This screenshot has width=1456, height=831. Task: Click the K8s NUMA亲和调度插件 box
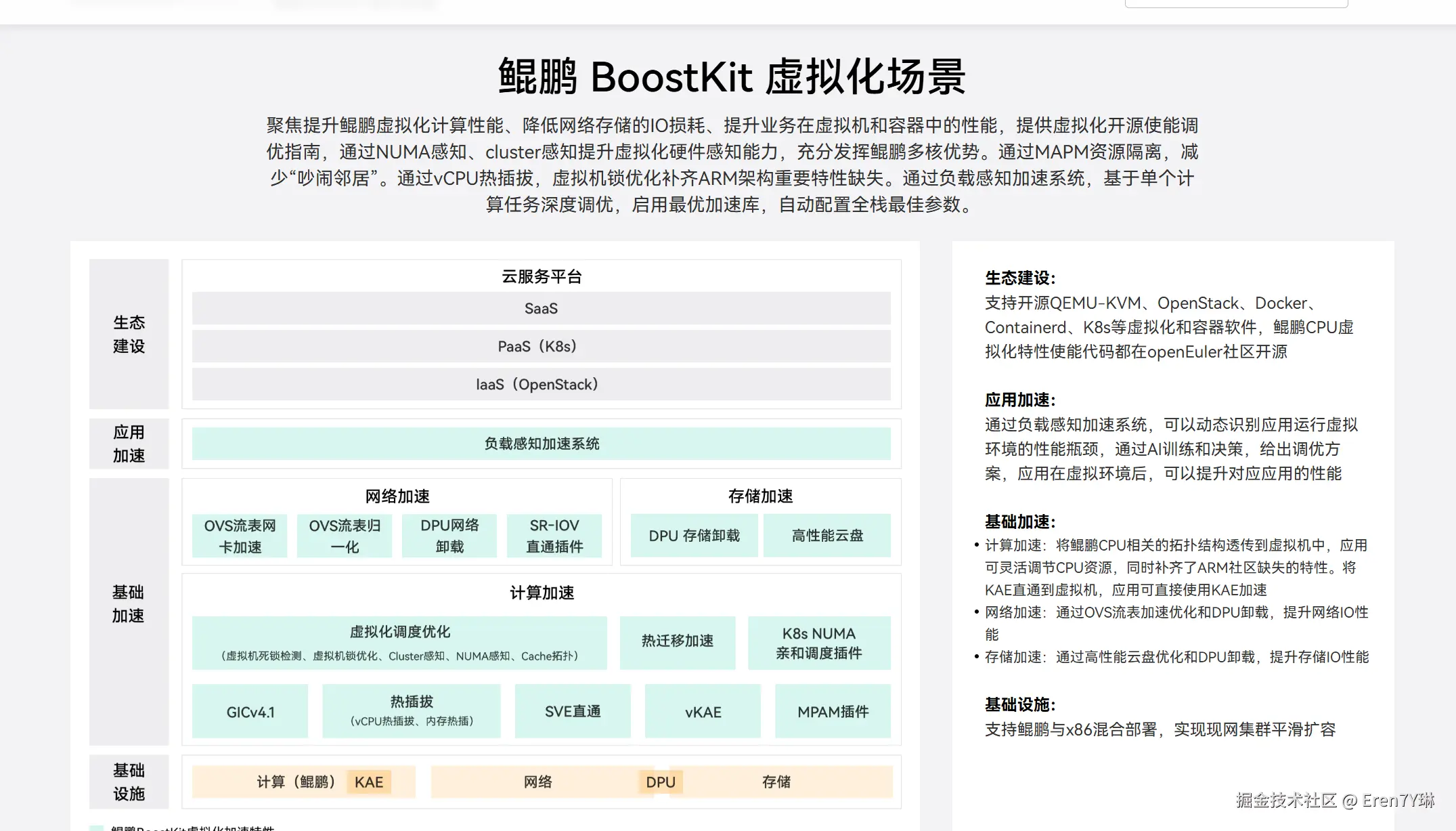click(x=819, y=643)
